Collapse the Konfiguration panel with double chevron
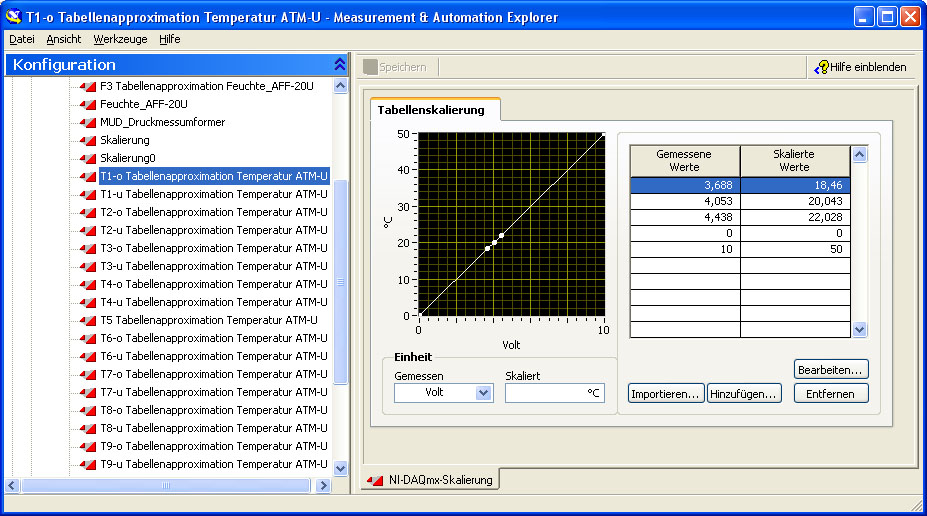927x516 pixels. [x=339, y=64]
